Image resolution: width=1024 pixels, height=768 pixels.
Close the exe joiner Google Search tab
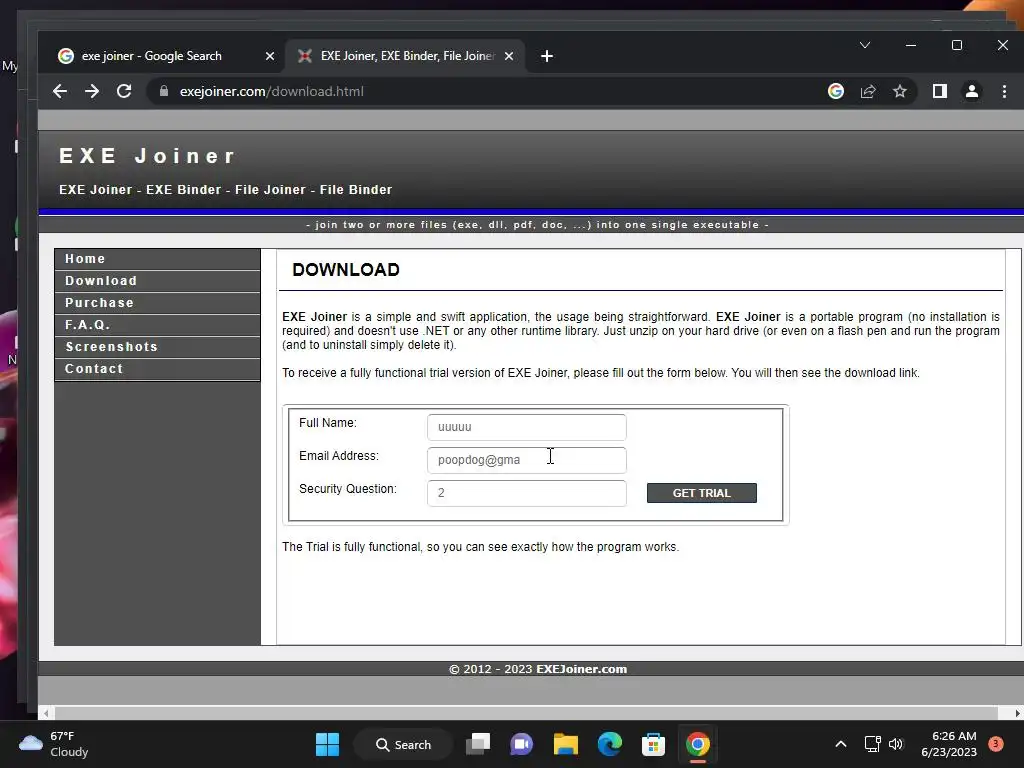pos(270,56)
